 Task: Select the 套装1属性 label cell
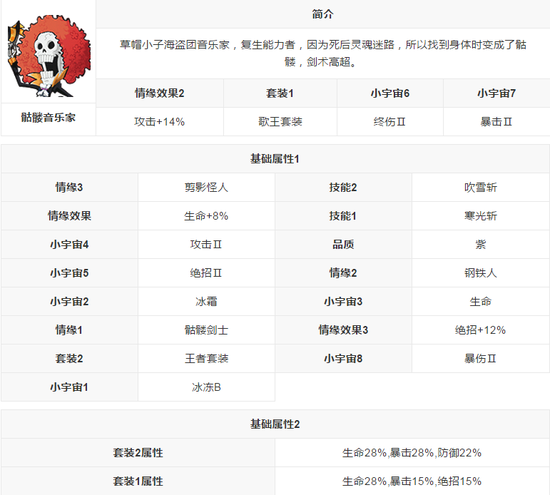pos(138,481)
